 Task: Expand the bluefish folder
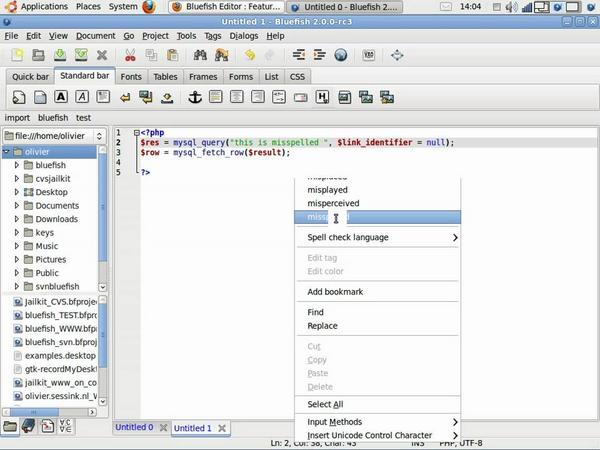click(16, 165)
